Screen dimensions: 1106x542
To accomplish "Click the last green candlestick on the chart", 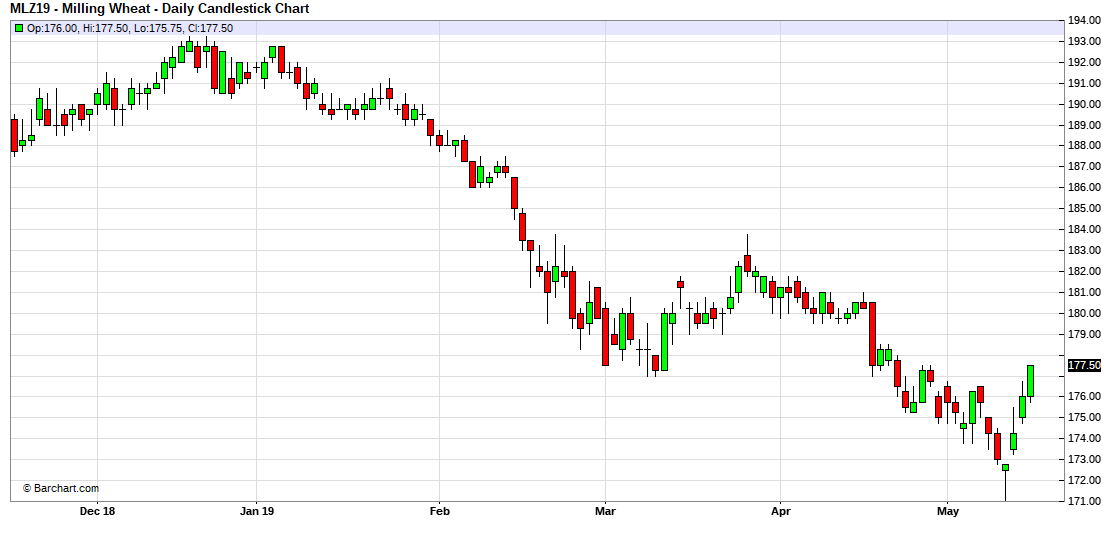I will (x=1031, y=380).
